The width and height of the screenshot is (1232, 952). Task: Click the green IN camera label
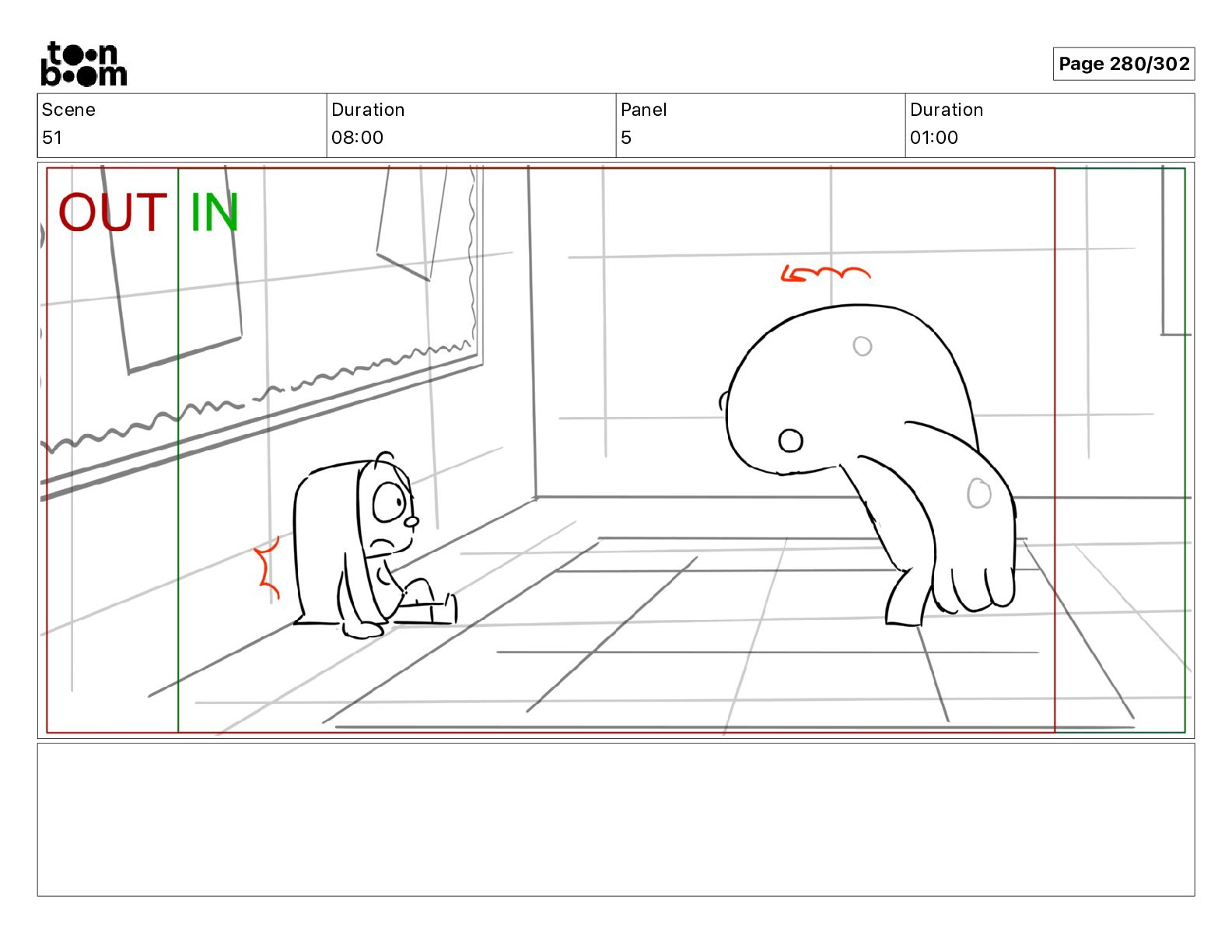click(x=214, y=212)
